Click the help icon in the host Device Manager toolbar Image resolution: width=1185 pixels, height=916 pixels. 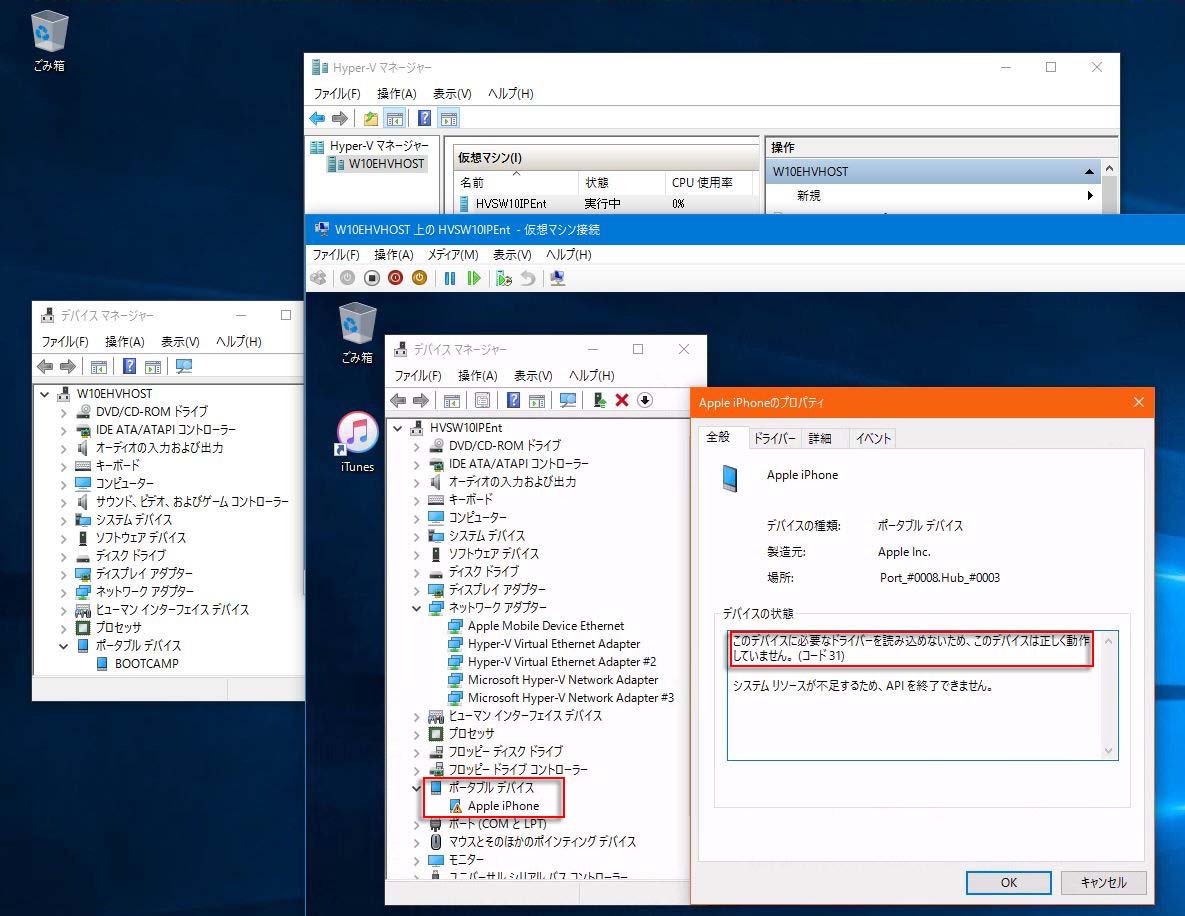point(129,367)
